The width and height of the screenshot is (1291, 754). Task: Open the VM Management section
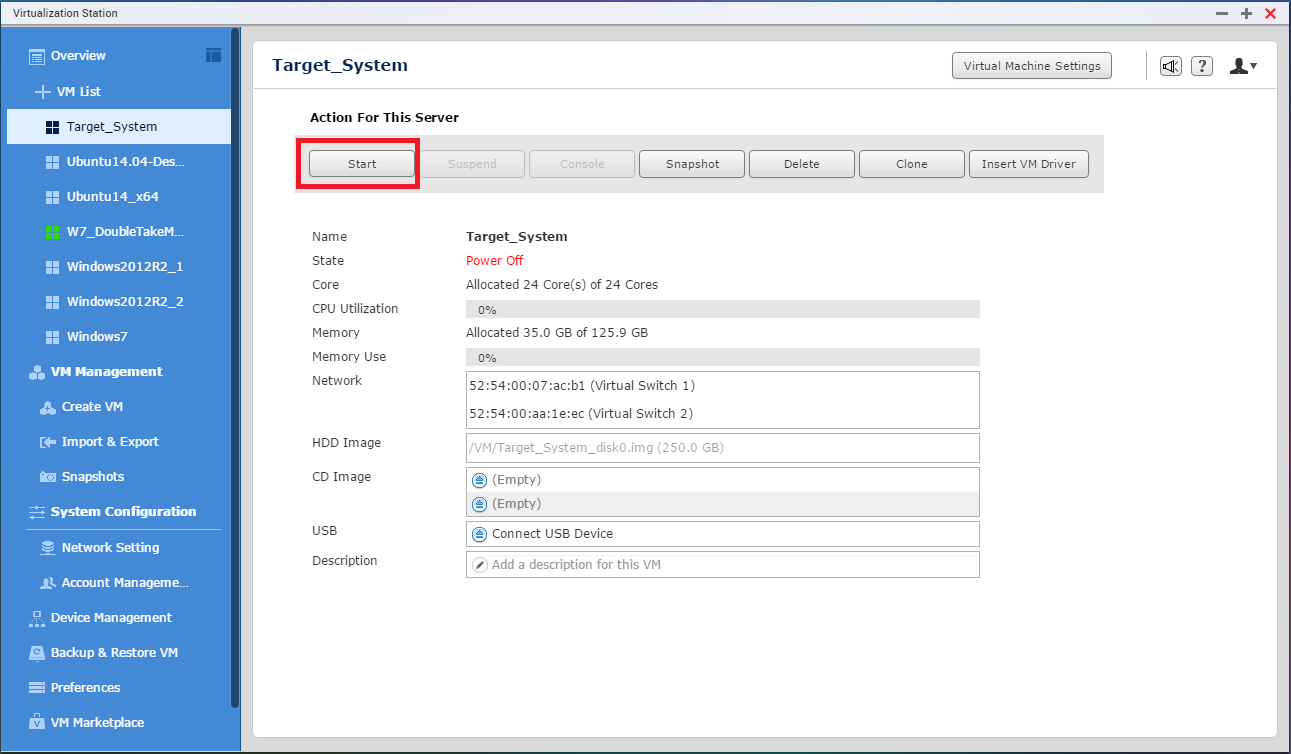click(x=106, y=371)
